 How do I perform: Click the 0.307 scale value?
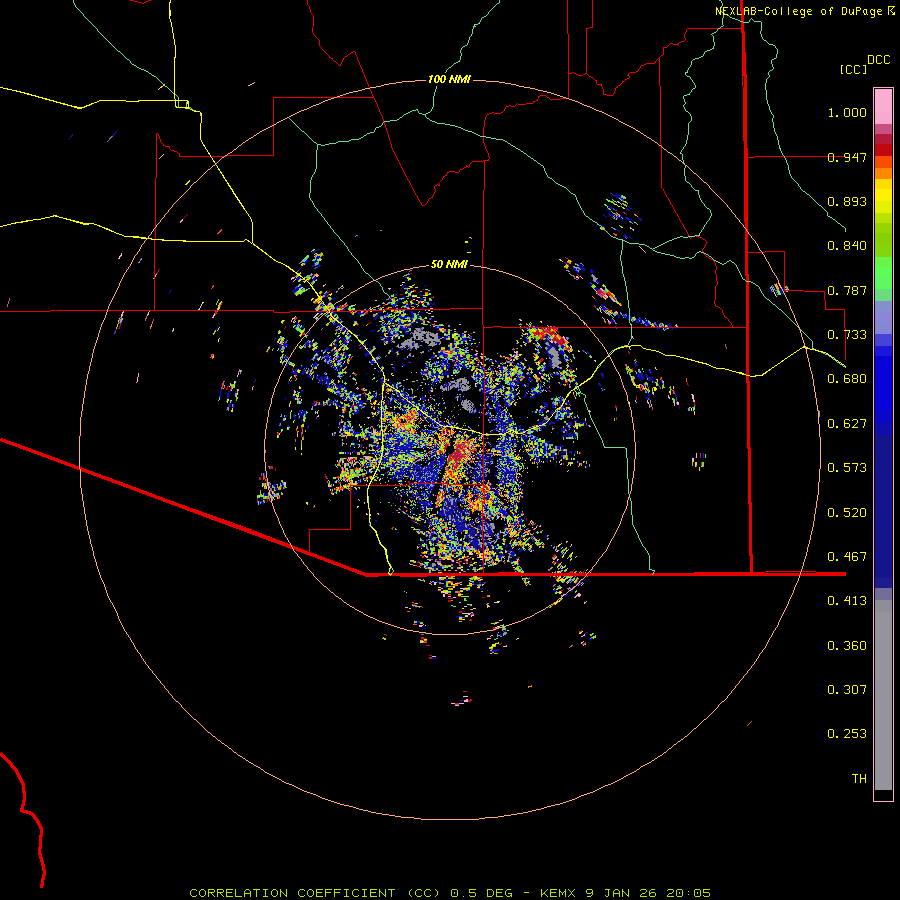[847, 690]
